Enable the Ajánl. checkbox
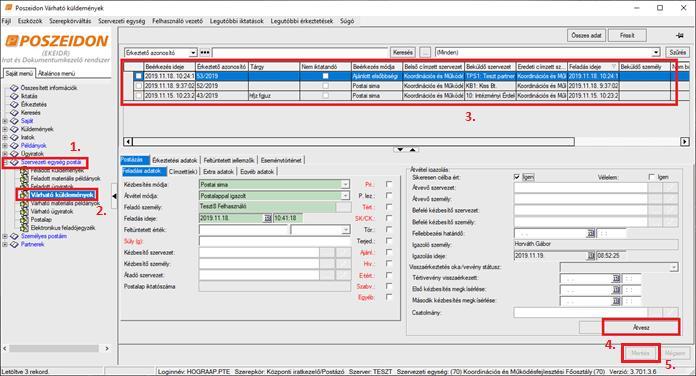The image size is (696, 376). click(x=389, y=252)
